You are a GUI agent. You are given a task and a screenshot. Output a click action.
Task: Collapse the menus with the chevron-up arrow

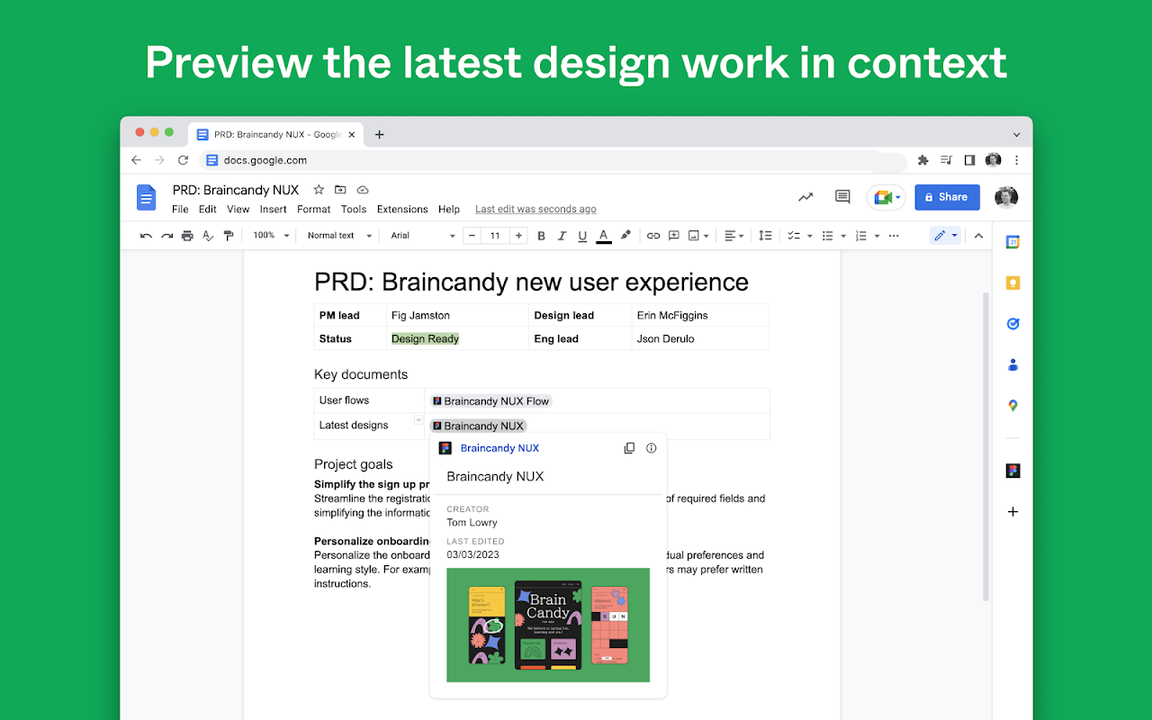point(979,236)
